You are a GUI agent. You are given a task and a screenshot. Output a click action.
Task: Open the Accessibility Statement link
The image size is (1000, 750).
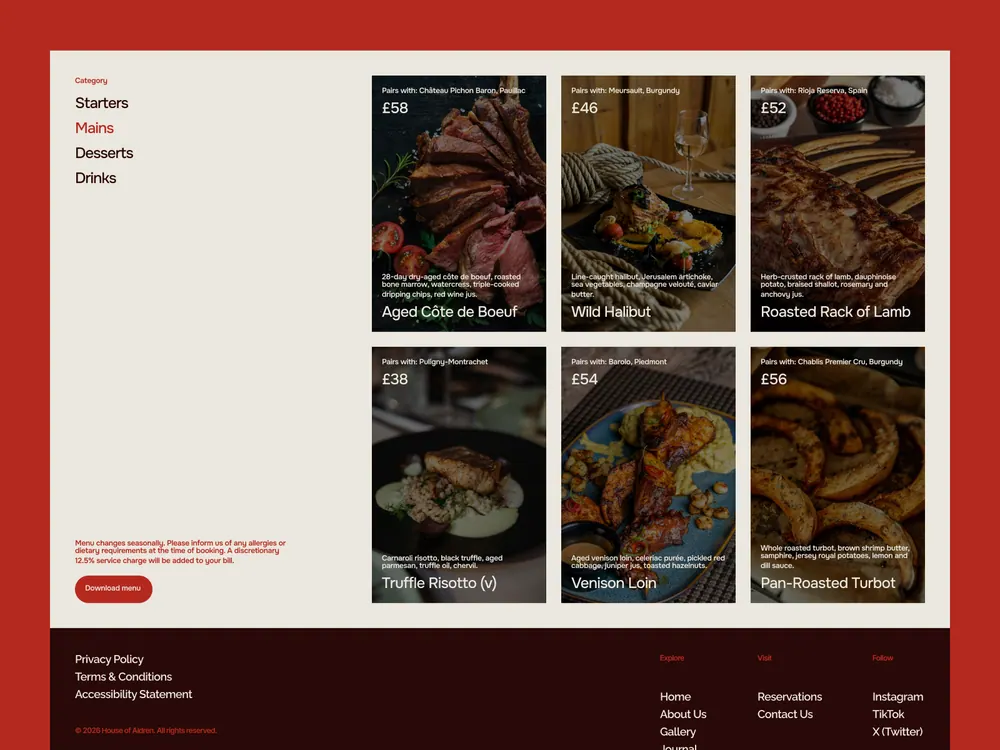pyautogui.click(x=133, y=694)
